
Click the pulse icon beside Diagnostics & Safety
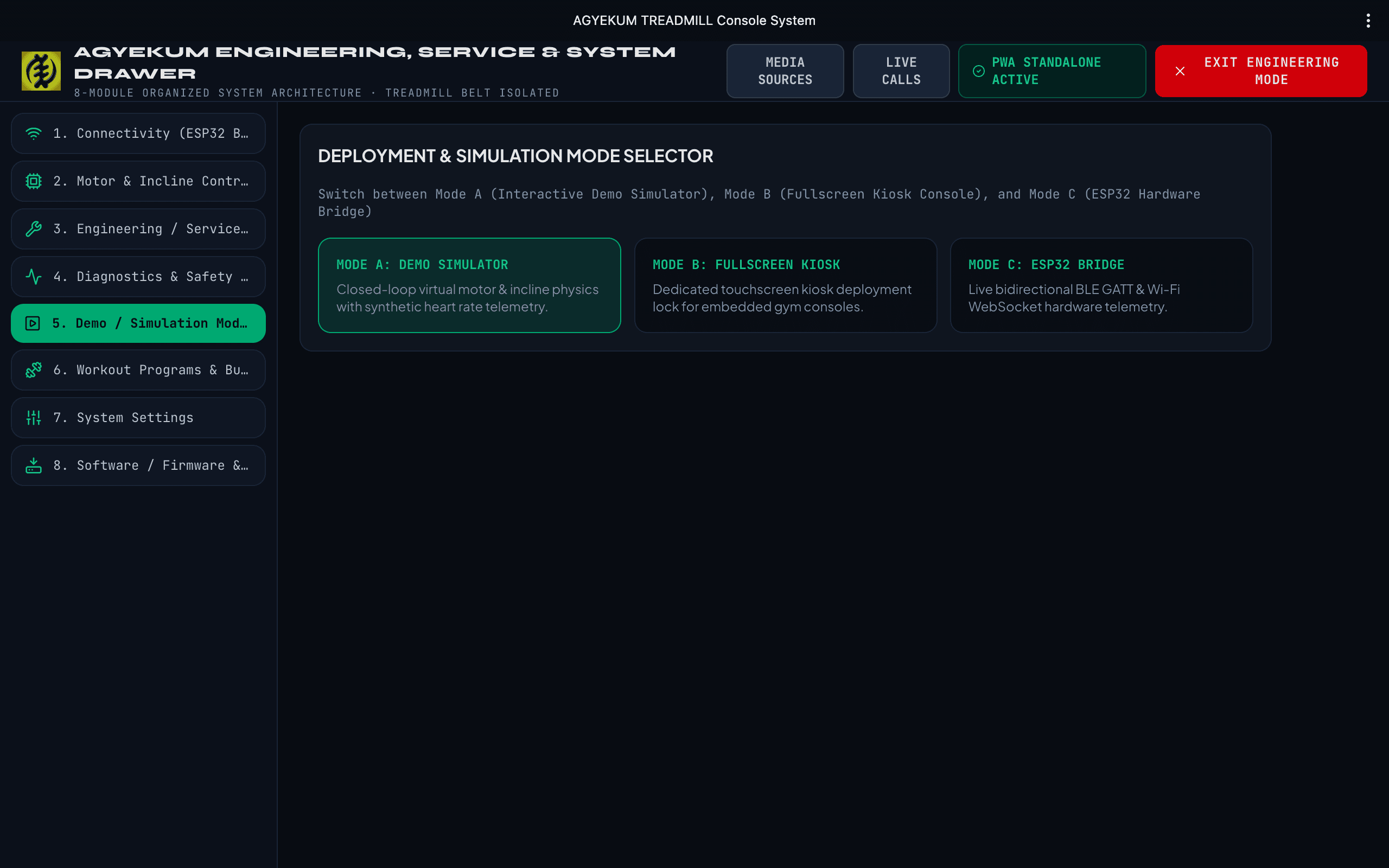[x=33, y=277]
